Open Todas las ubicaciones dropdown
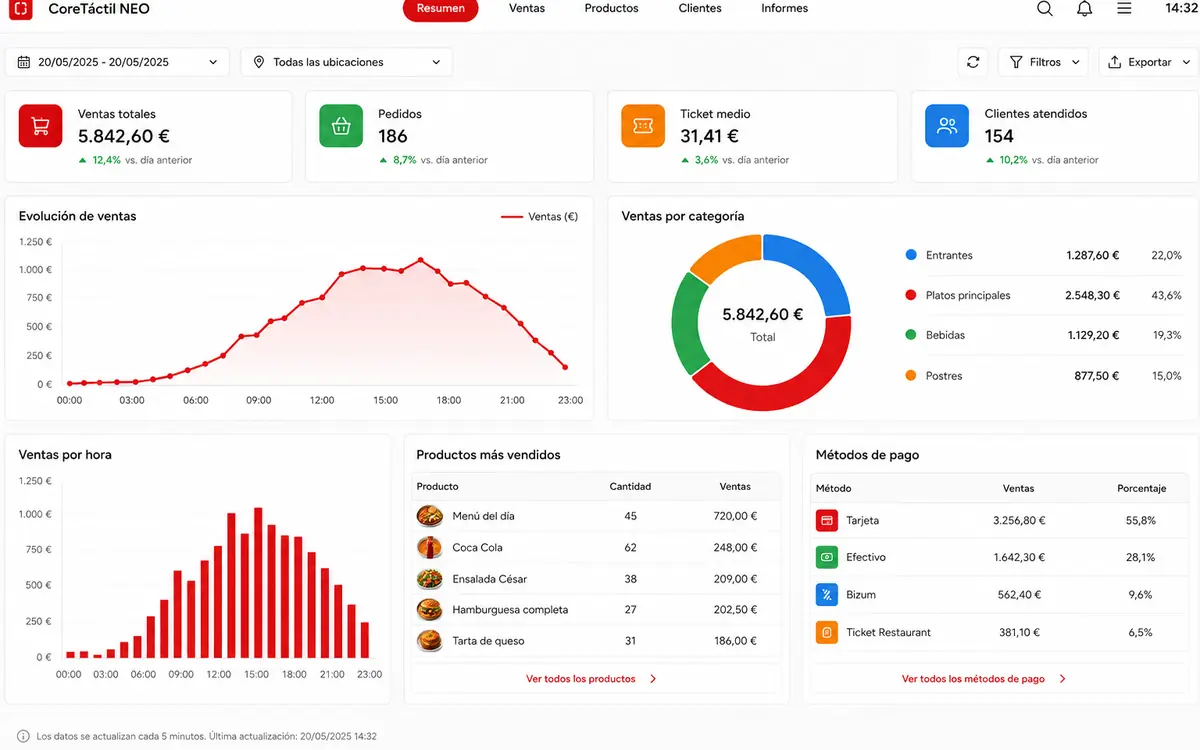The height and width of the screenshot is (750, 1200). click(x=346, y=62)
